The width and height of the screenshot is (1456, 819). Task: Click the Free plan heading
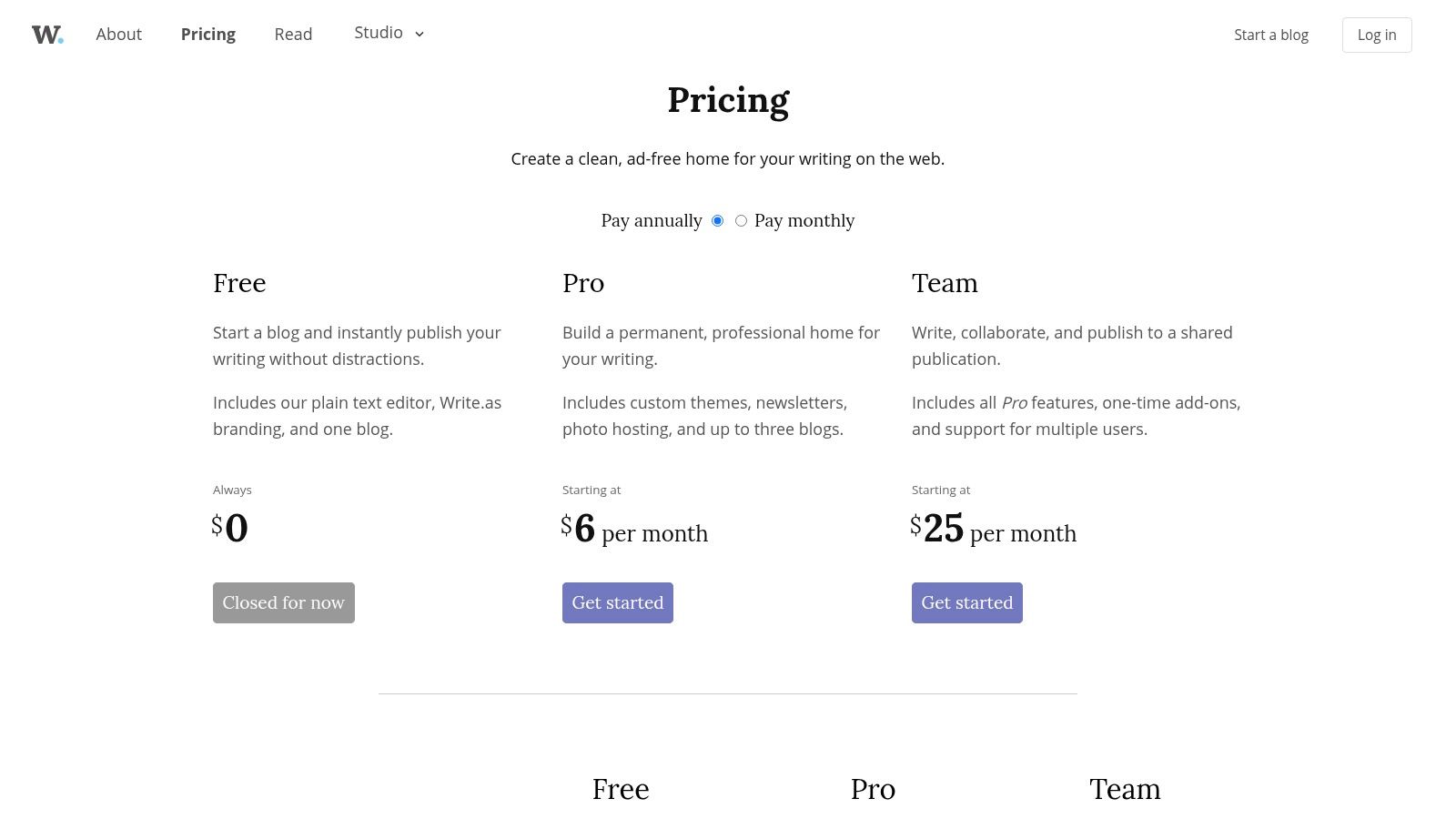[239, 283]
